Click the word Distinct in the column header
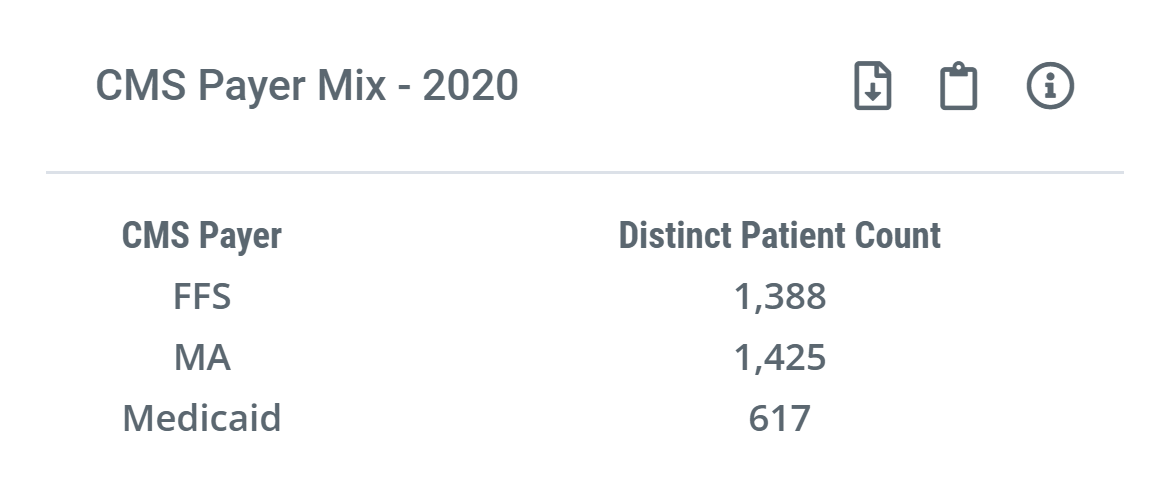 point(675,236)
